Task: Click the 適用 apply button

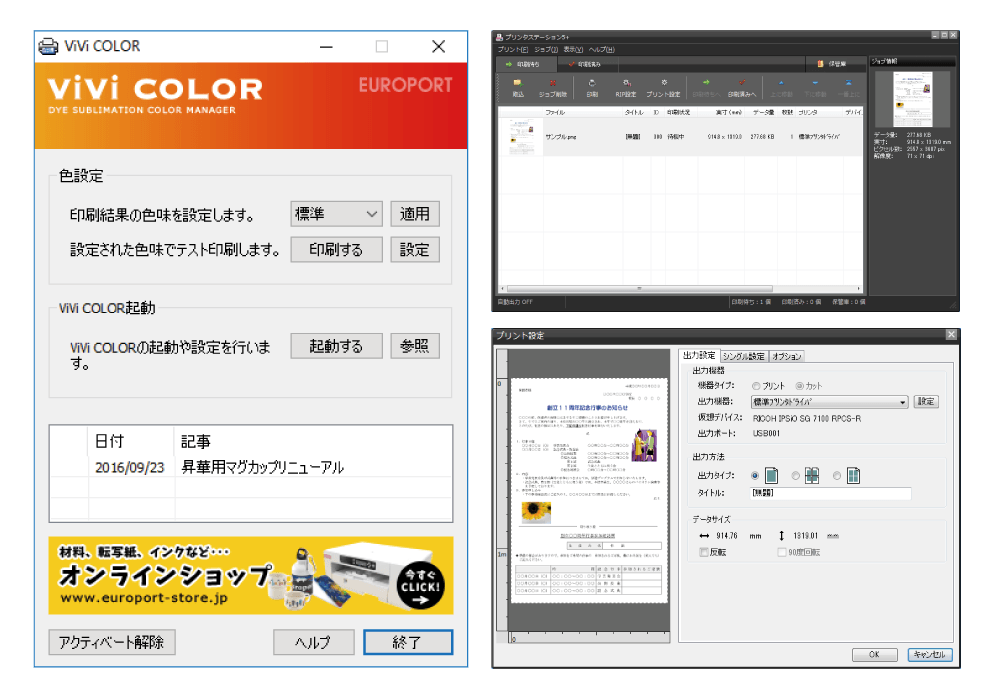Action: [415, 214]
